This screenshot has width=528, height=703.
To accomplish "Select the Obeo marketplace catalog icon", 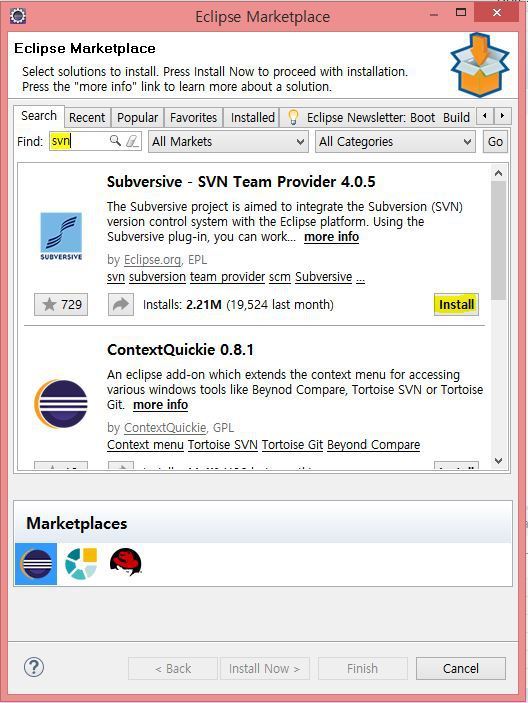I will [x=81, y=564].
